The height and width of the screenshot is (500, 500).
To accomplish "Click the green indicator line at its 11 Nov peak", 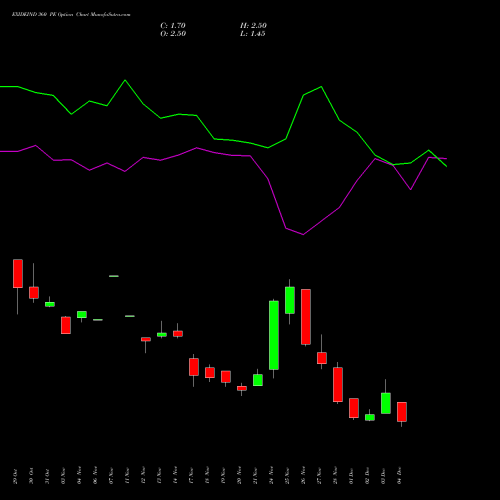I will [125, 80].
